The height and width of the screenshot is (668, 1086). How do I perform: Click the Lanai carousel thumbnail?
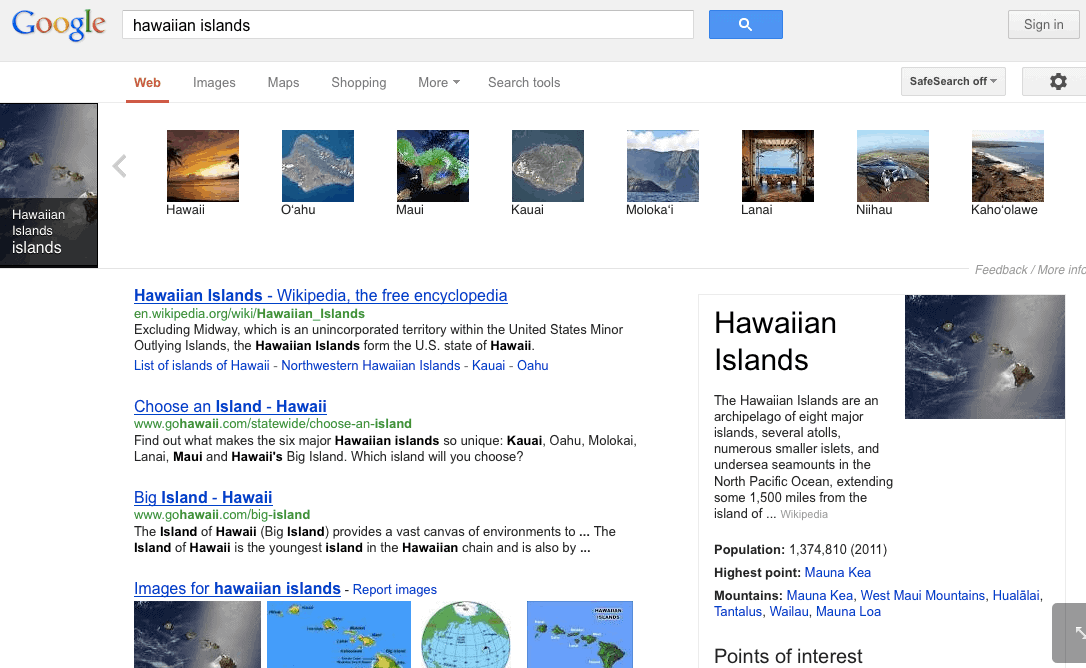(x=778, y=166)
